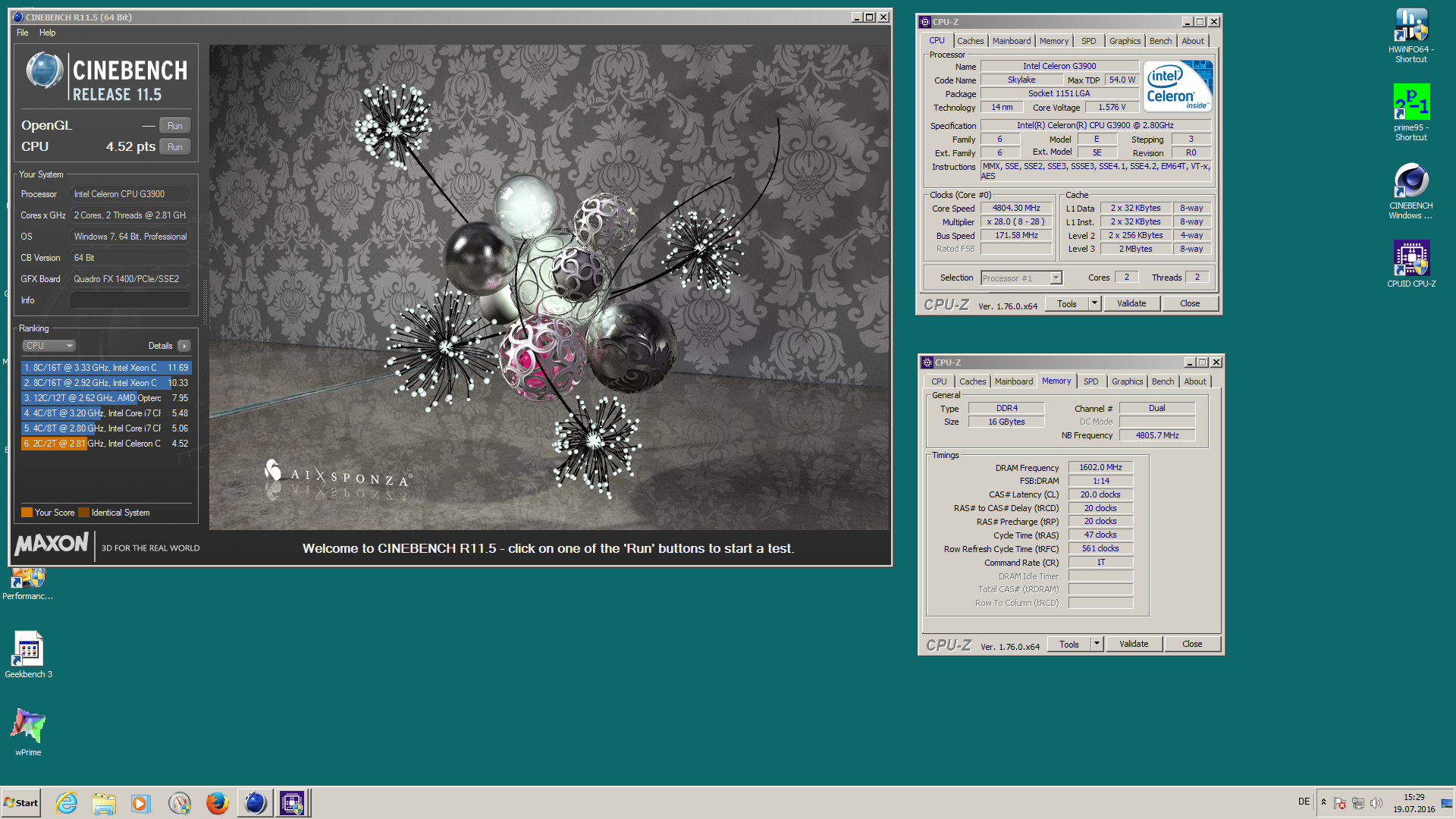The width and height of the screenshot is (1456, 819).
Task: Open the CPU ranking dropdown
Action: (49, 346)
